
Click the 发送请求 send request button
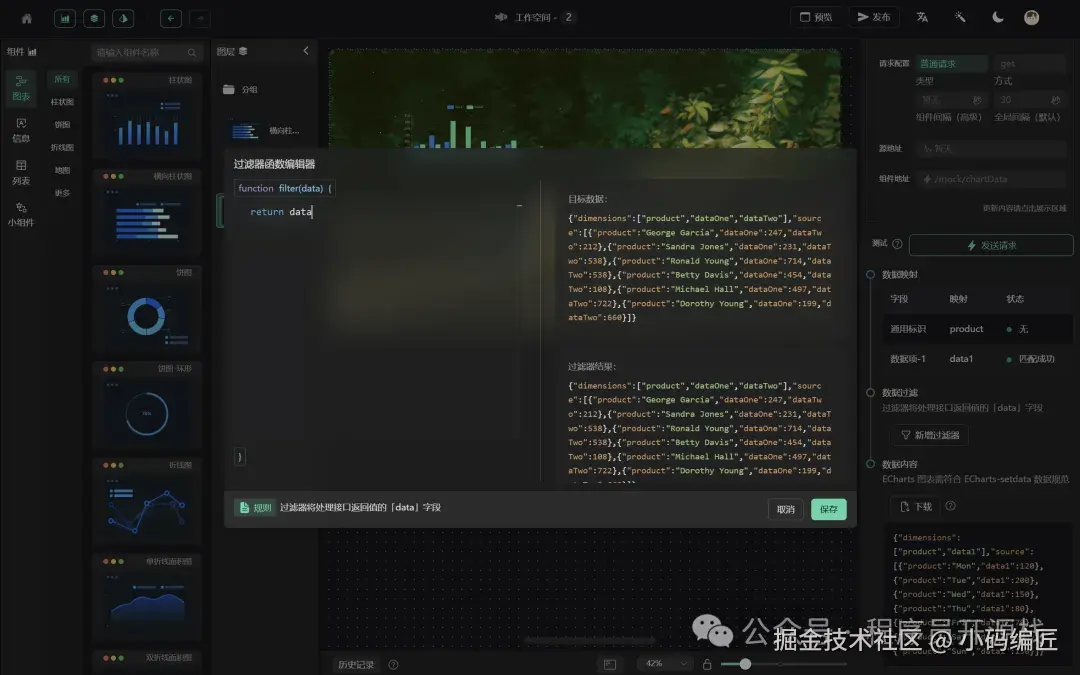[991, 245]
